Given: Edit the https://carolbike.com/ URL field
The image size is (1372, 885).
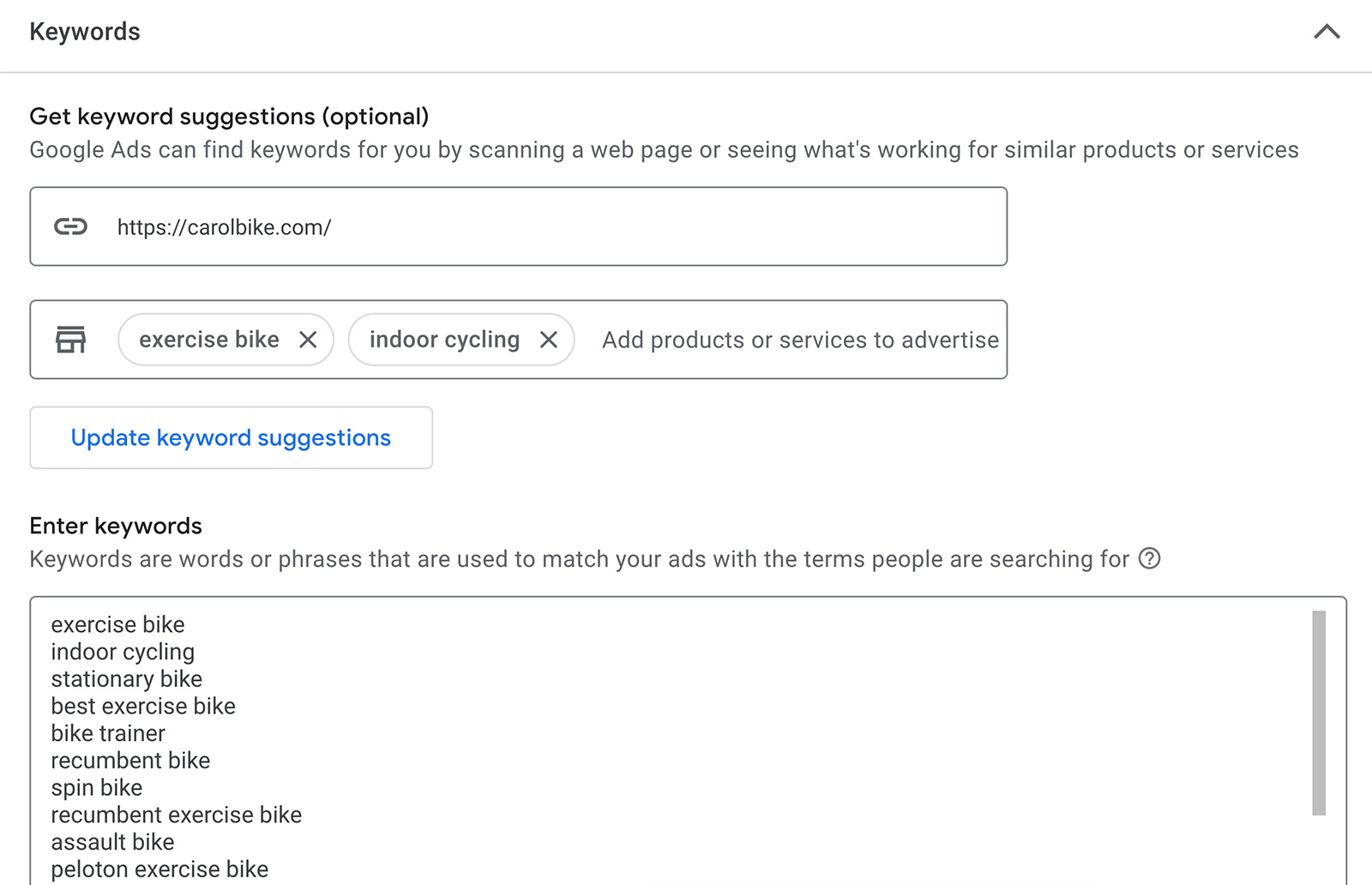Looking at the screenshot, I should coord(518,226).
